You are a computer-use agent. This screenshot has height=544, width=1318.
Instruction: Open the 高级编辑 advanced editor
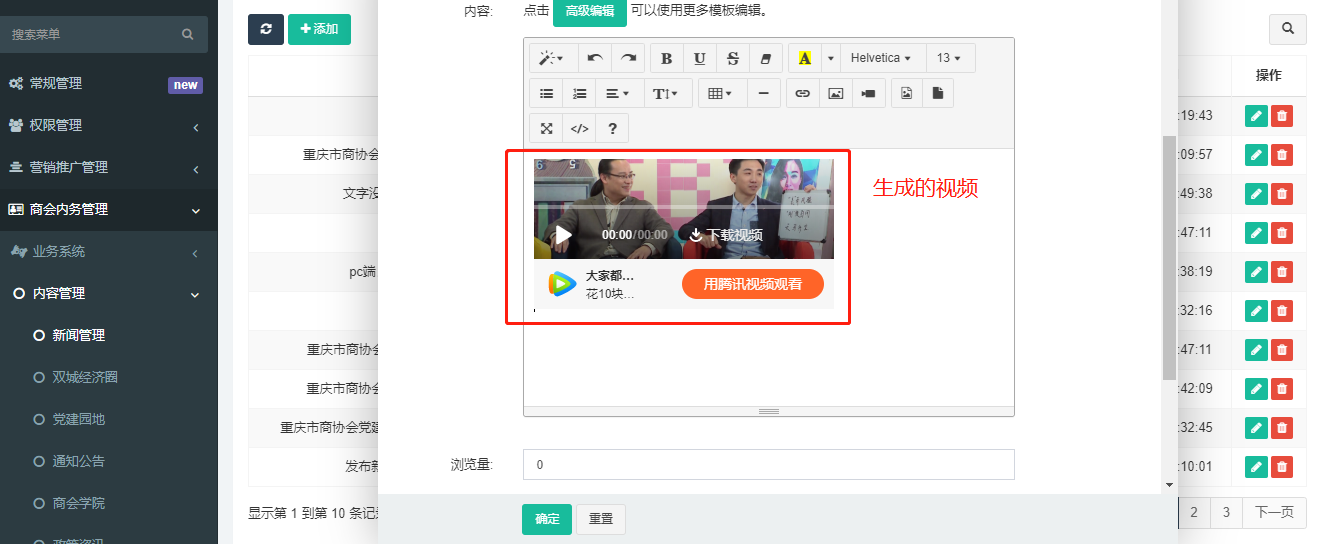click(589, 11)
